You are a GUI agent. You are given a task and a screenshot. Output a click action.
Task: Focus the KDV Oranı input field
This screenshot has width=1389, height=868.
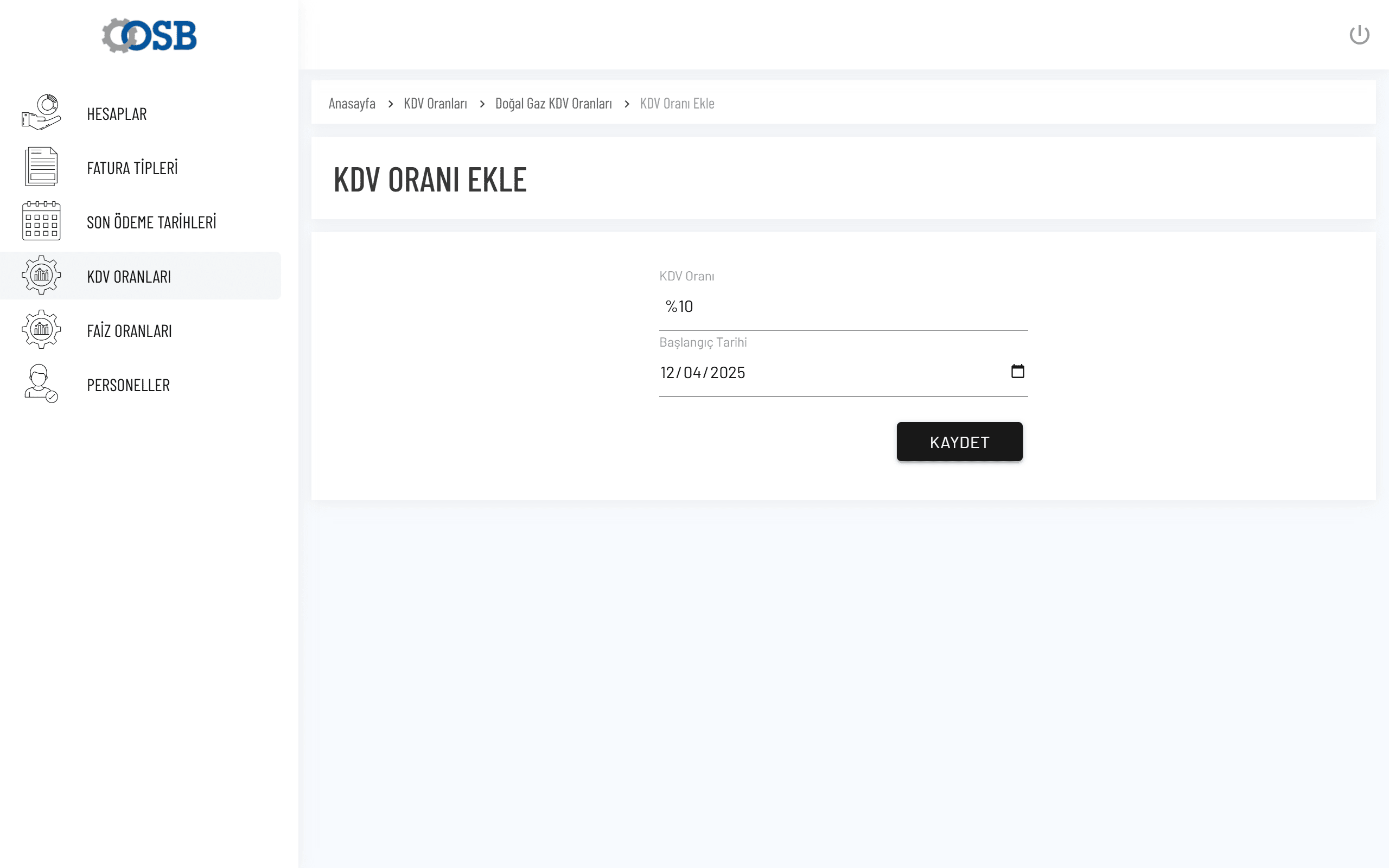click(843, 307)
